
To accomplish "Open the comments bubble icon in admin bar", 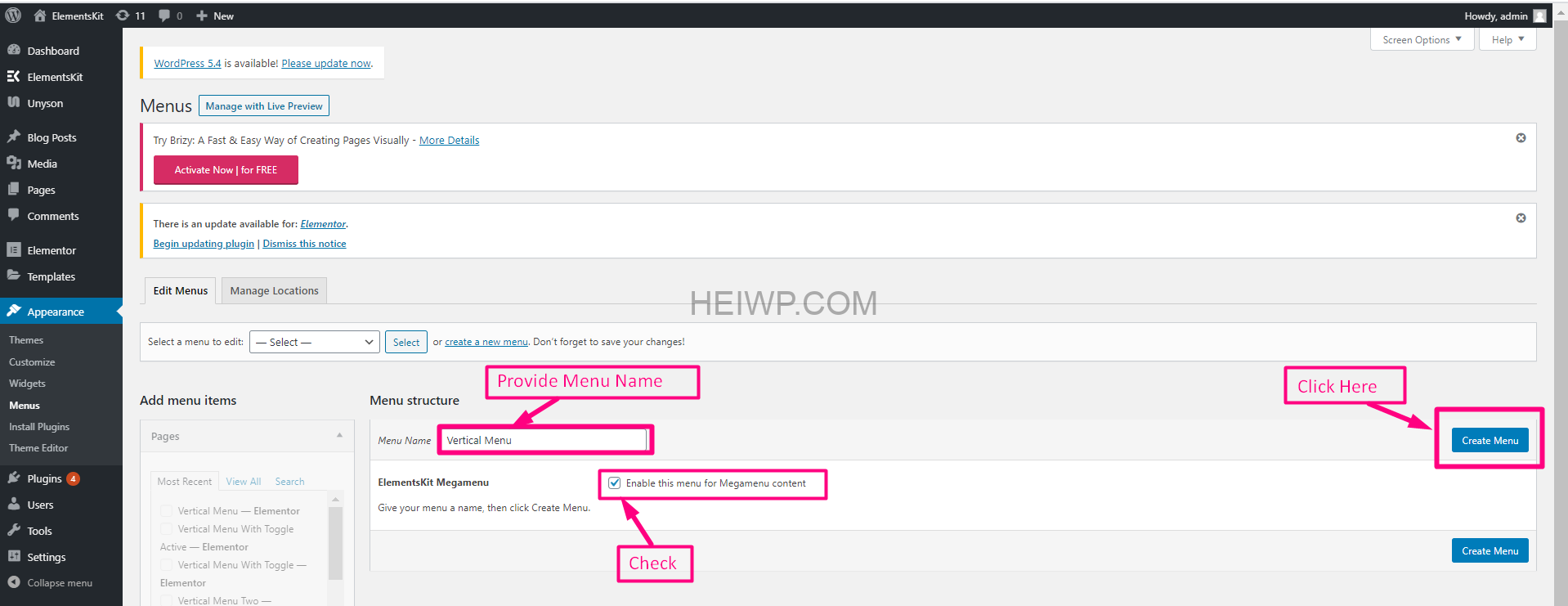I will [x=164, y=16].
